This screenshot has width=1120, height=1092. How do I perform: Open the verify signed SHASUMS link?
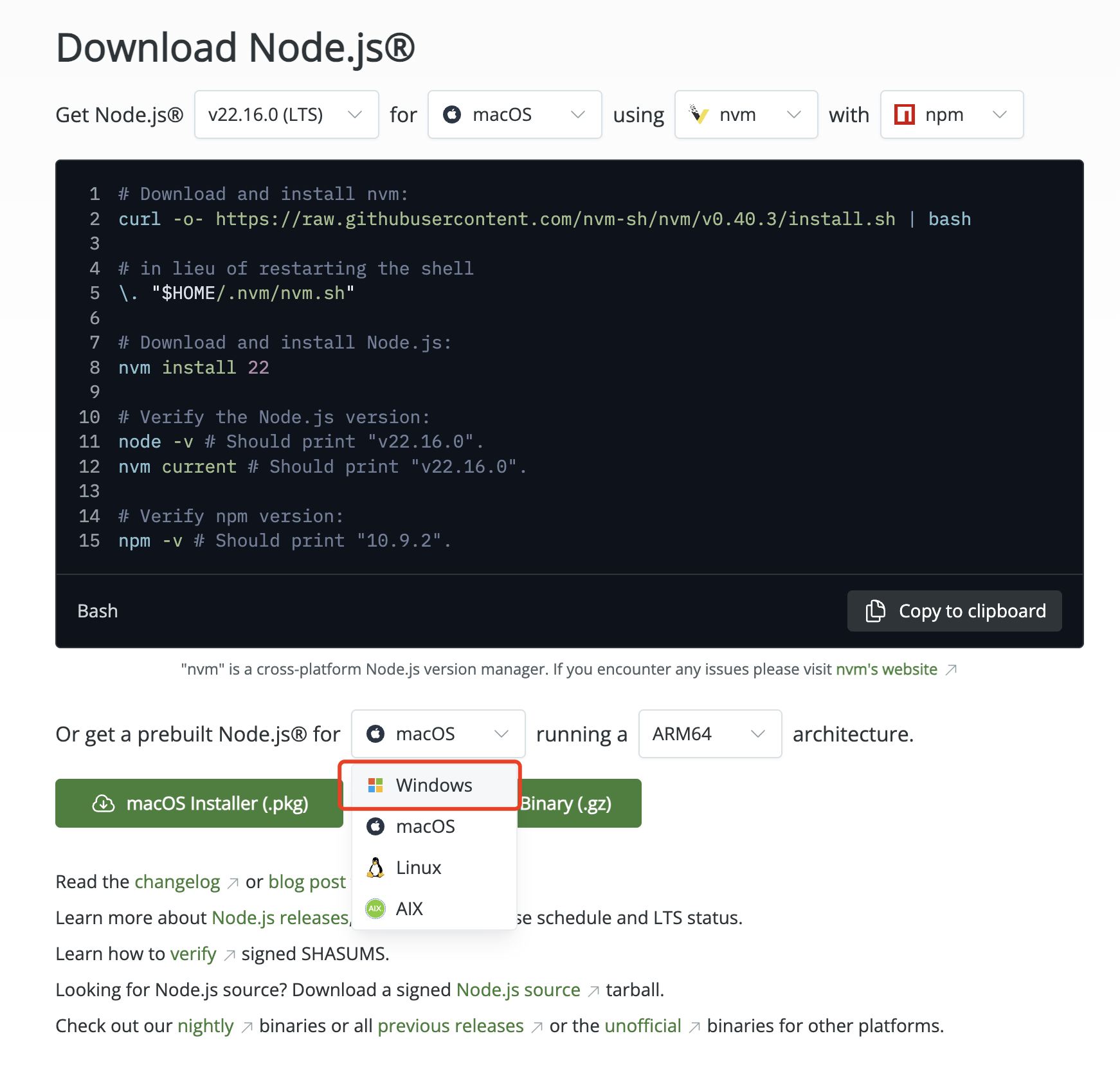193,954
